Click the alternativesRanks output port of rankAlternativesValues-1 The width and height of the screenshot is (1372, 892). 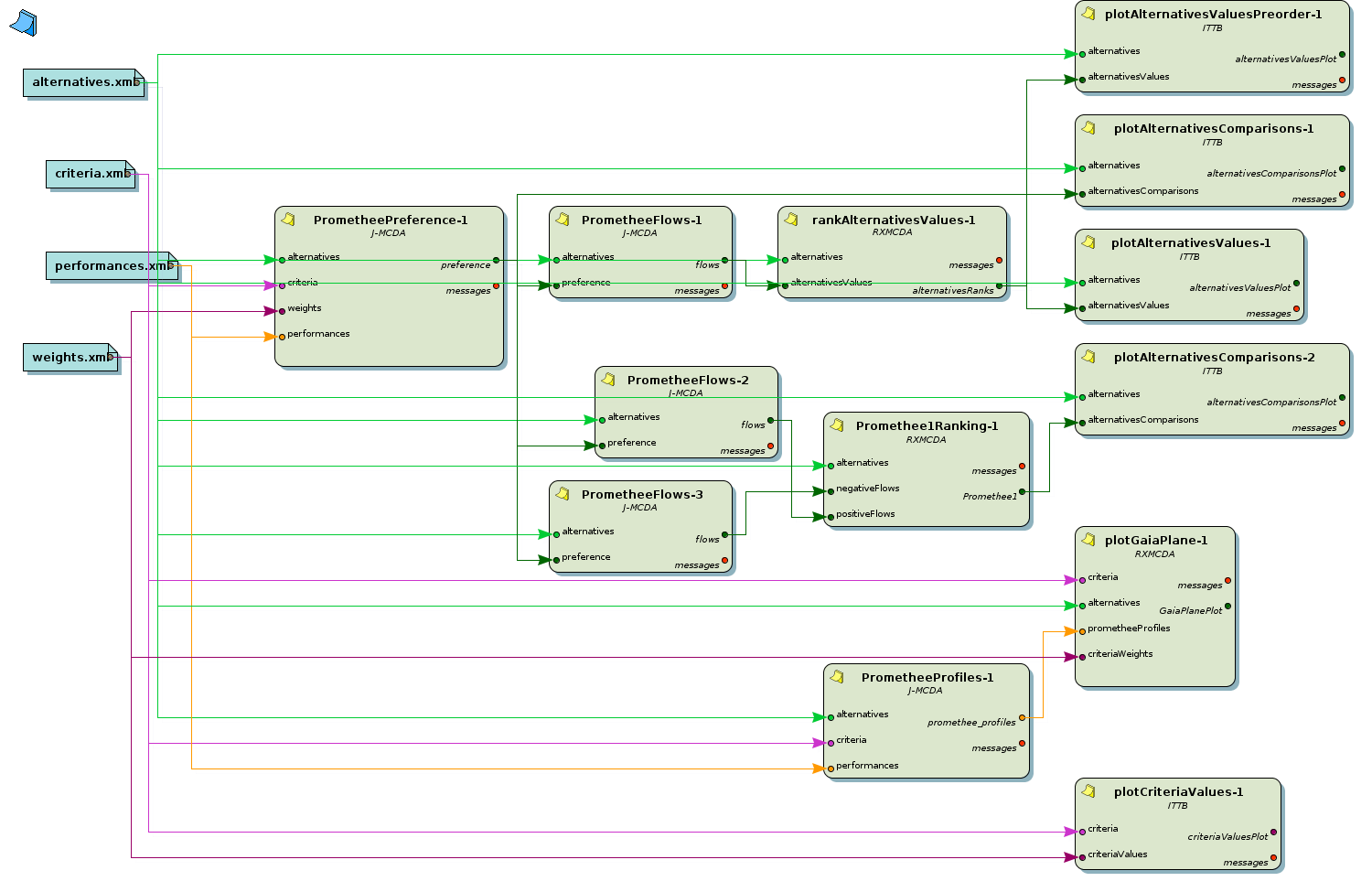click(999, 286)
